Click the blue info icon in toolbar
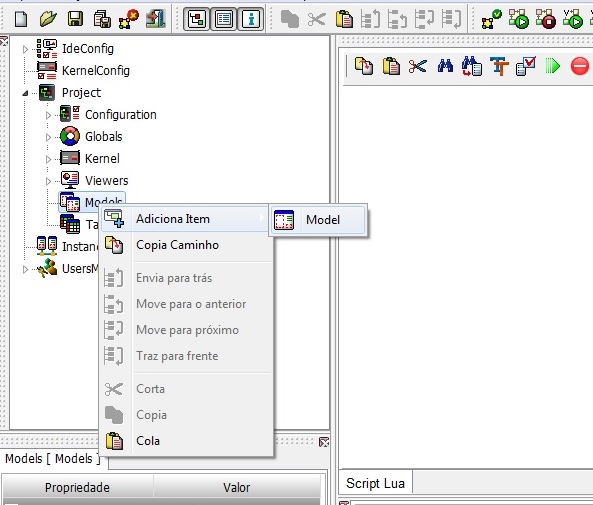 click(251, 19)
